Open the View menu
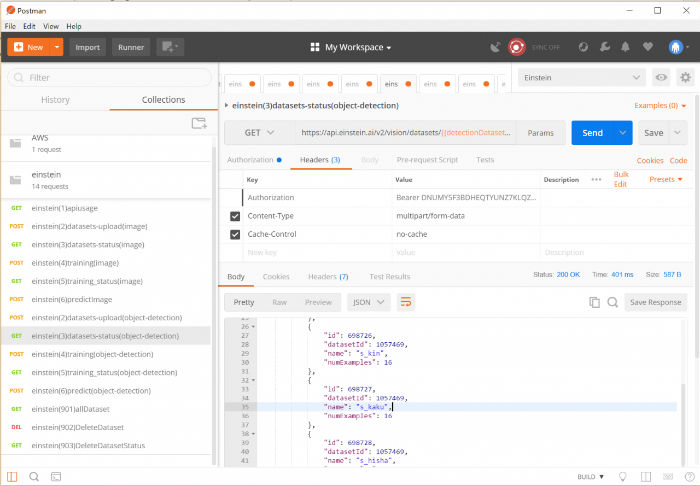Viewport: 700px width, 486px height. 51,26
